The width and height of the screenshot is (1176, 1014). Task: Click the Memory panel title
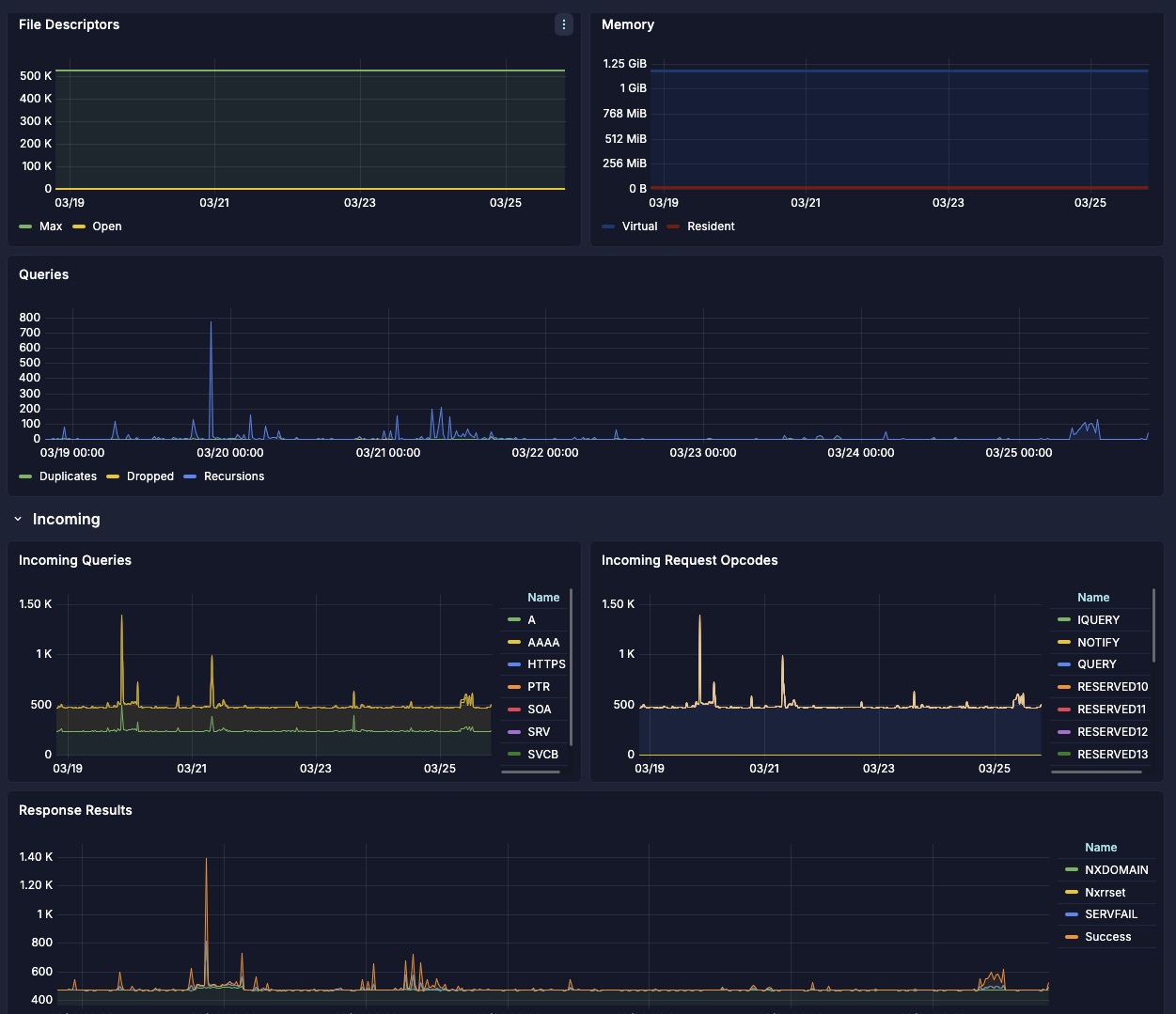(628, 24)
